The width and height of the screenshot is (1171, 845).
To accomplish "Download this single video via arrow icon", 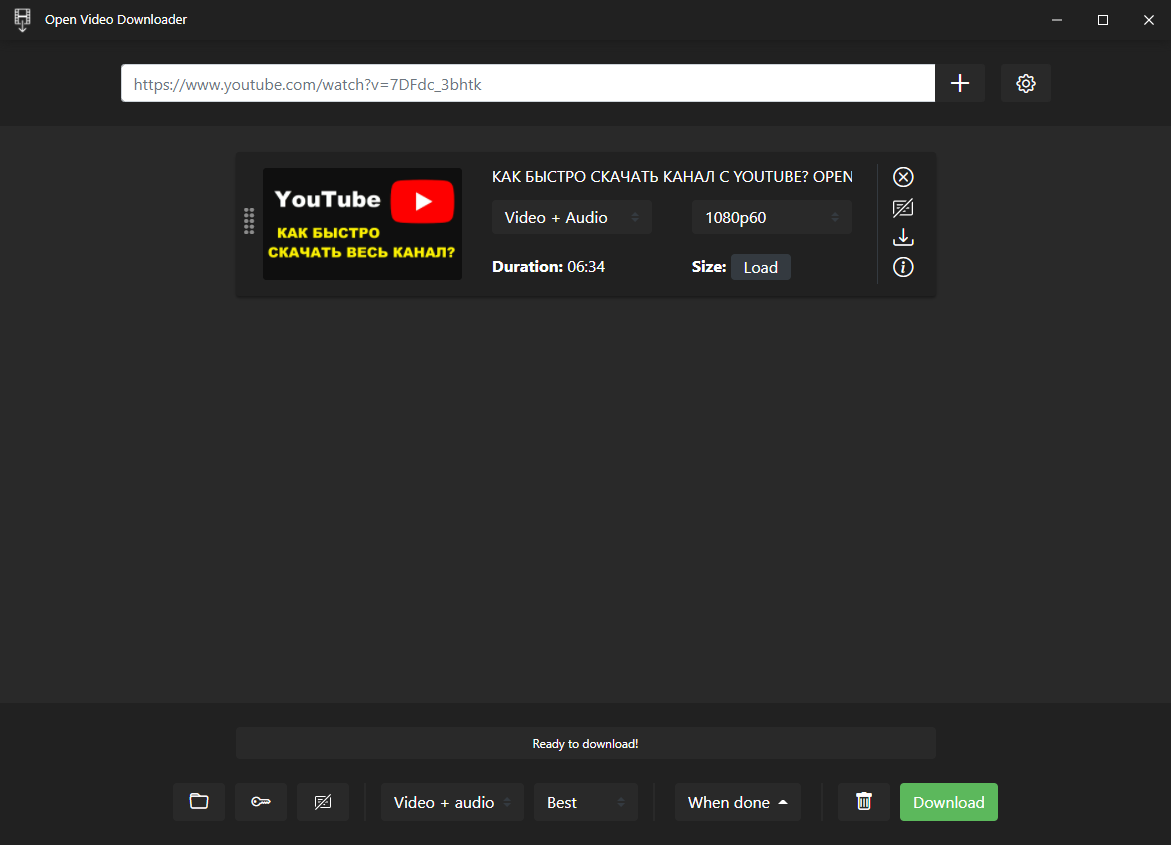I will [x=903, y=238].
